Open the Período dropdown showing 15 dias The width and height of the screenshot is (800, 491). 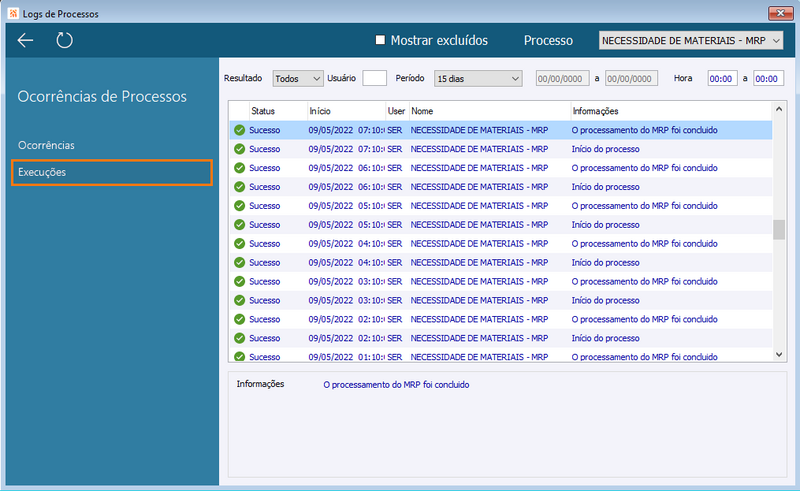click(478, 79)
